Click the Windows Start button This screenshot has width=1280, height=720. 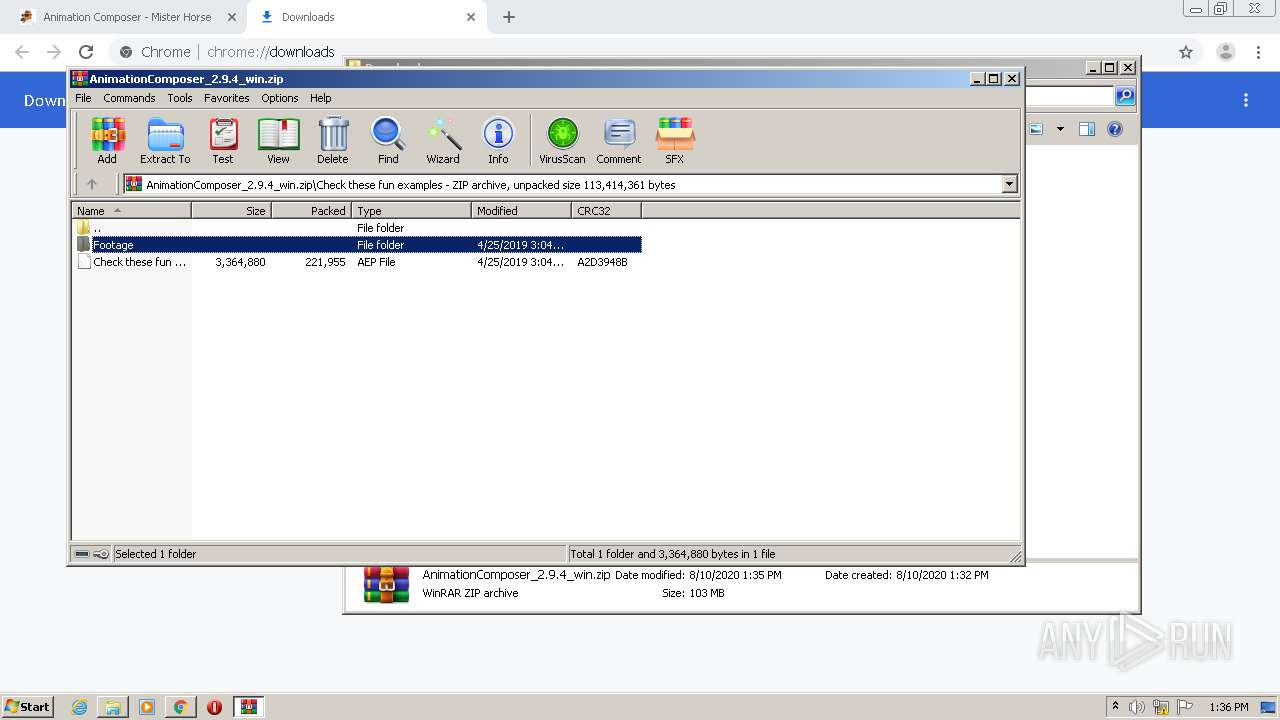pyautogui.click(x=27, y=707)
